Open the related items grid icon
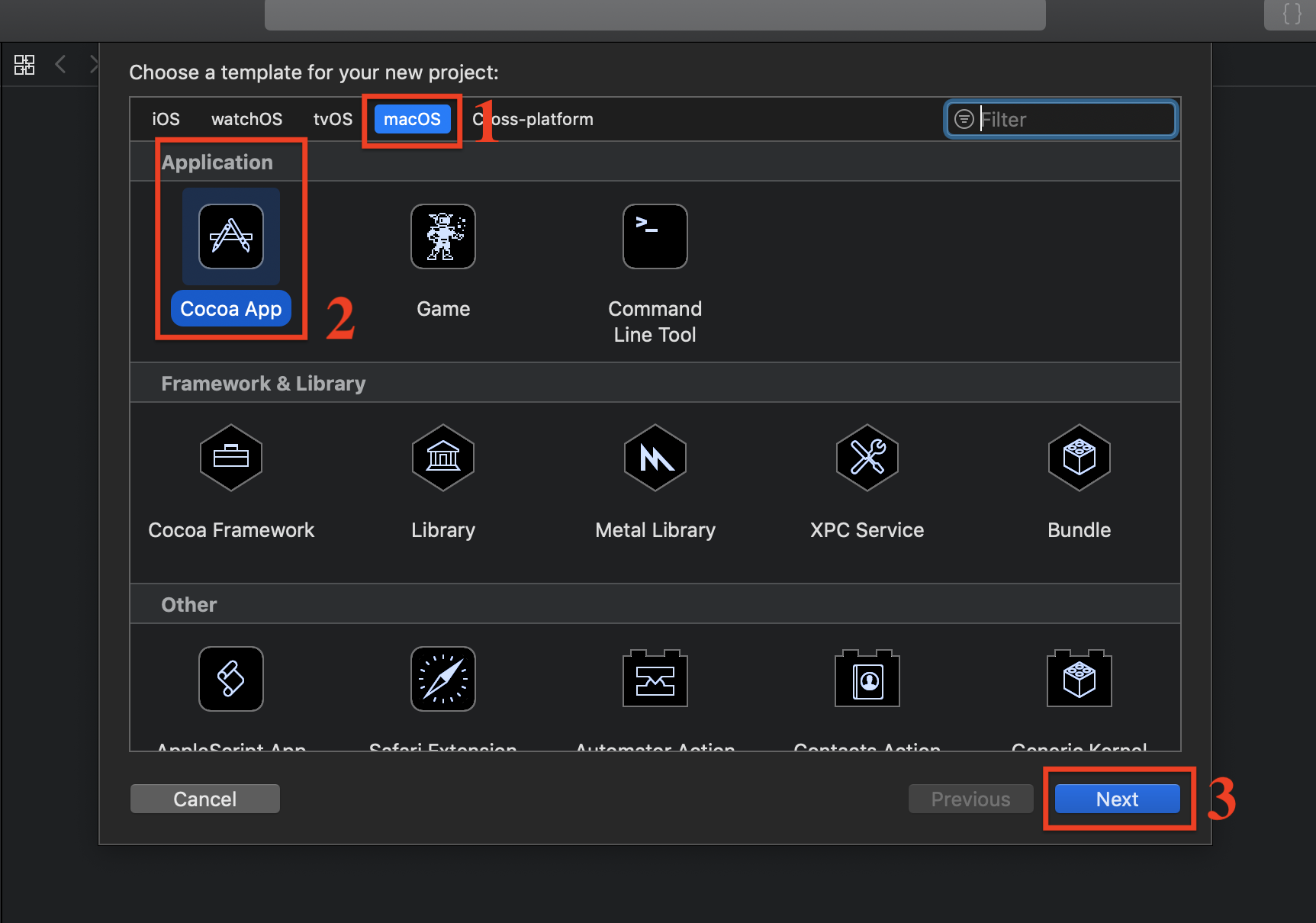The height and width of the screenshot is (923, 1316). point(24,65)
